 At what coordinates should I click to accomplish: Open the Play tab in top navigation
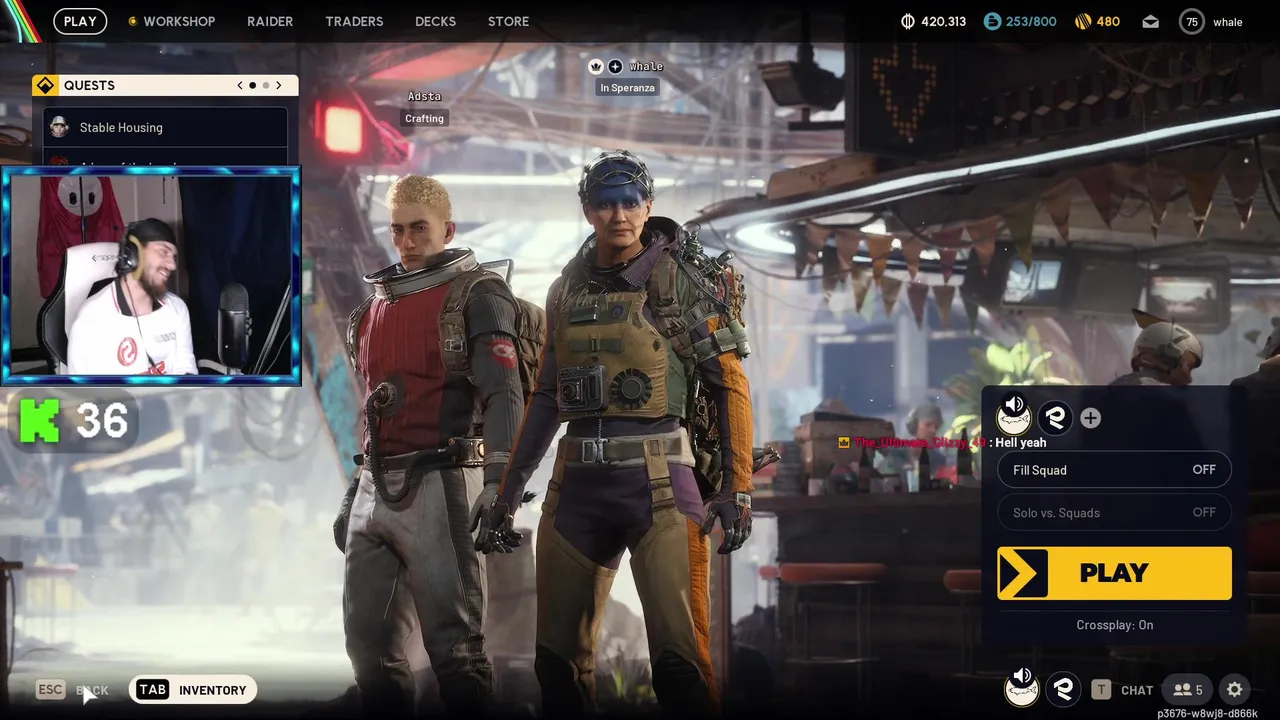click(80, 21)
